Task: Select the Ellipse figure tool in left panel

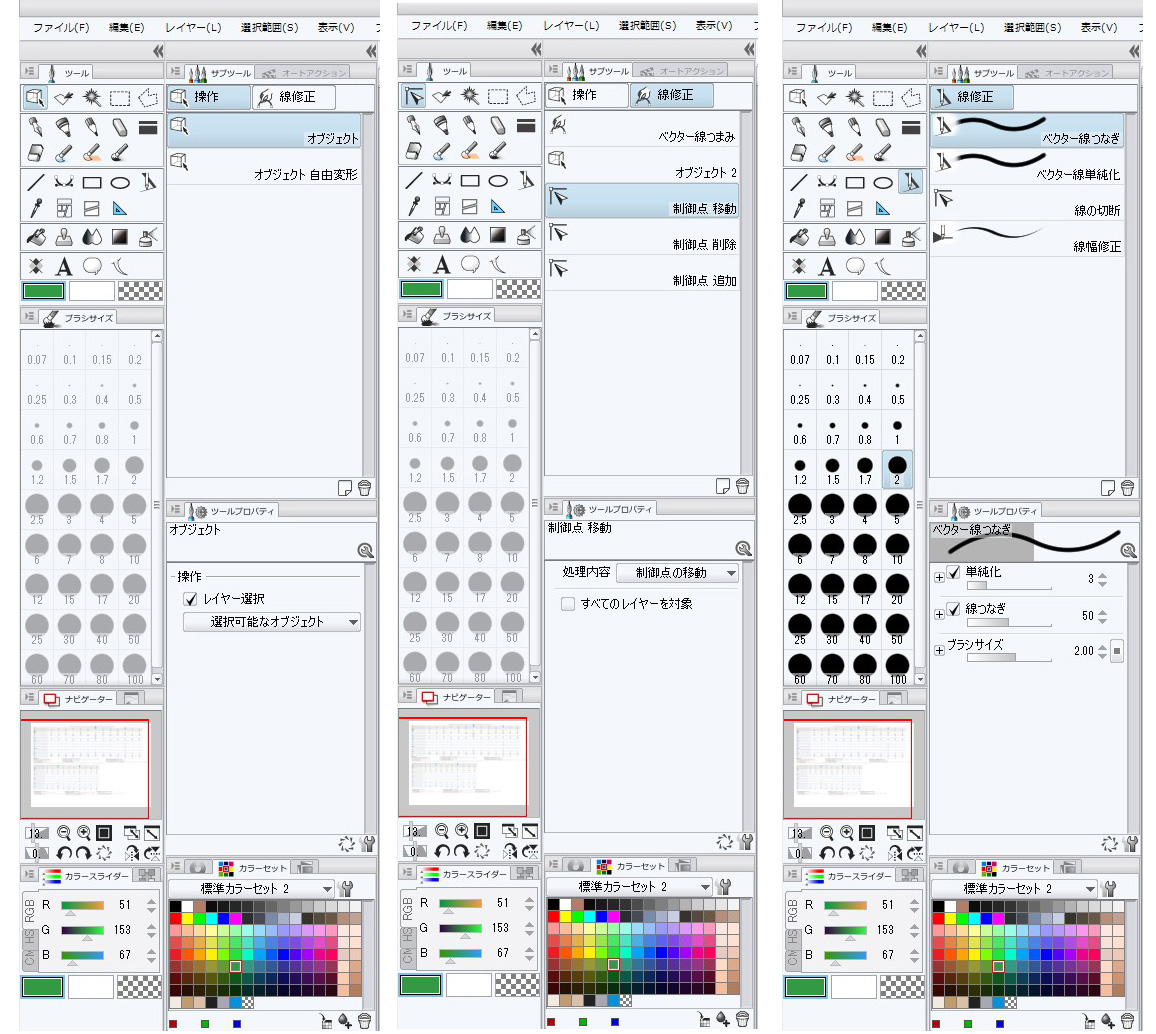Action: click(x=120, y=182)
